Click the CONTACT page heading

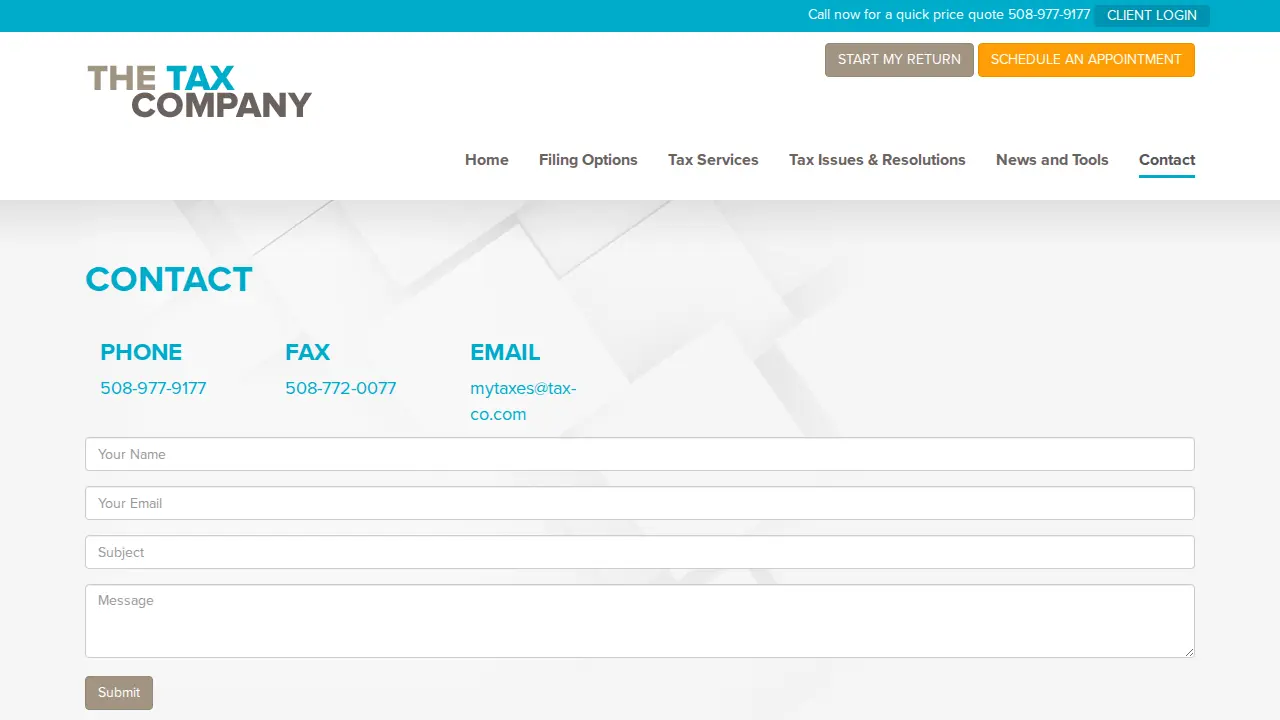coord(169,279)
